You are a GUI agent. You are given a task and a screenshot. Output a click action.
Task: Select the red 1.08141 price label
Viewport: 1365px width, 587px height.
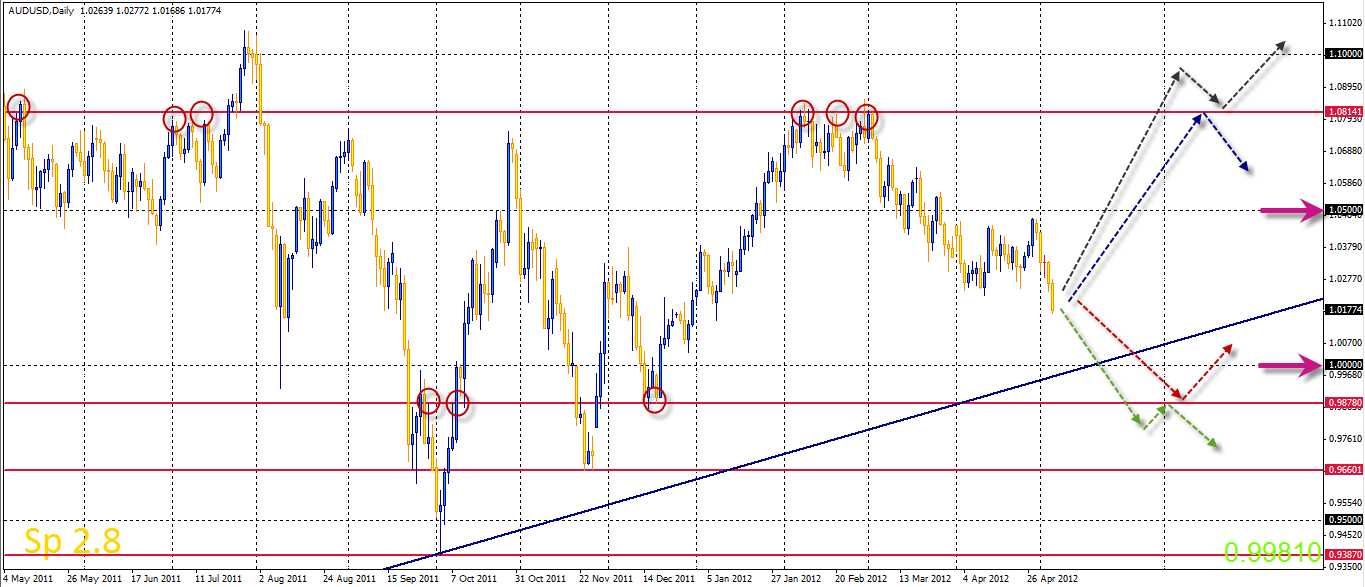click(x=1342, y=112)
